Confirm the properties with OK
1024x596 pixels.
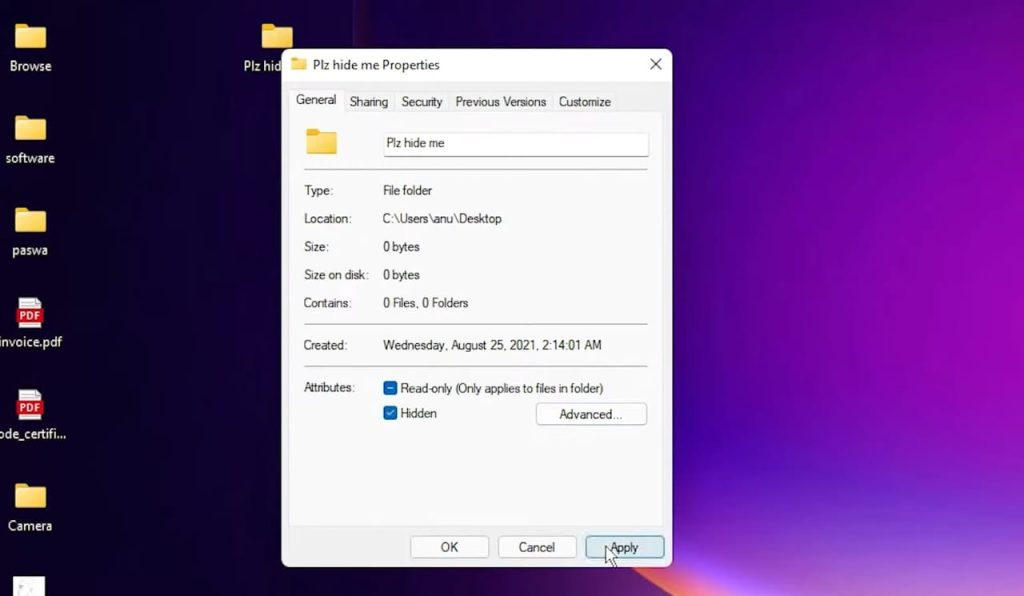[x=450, y=547]
